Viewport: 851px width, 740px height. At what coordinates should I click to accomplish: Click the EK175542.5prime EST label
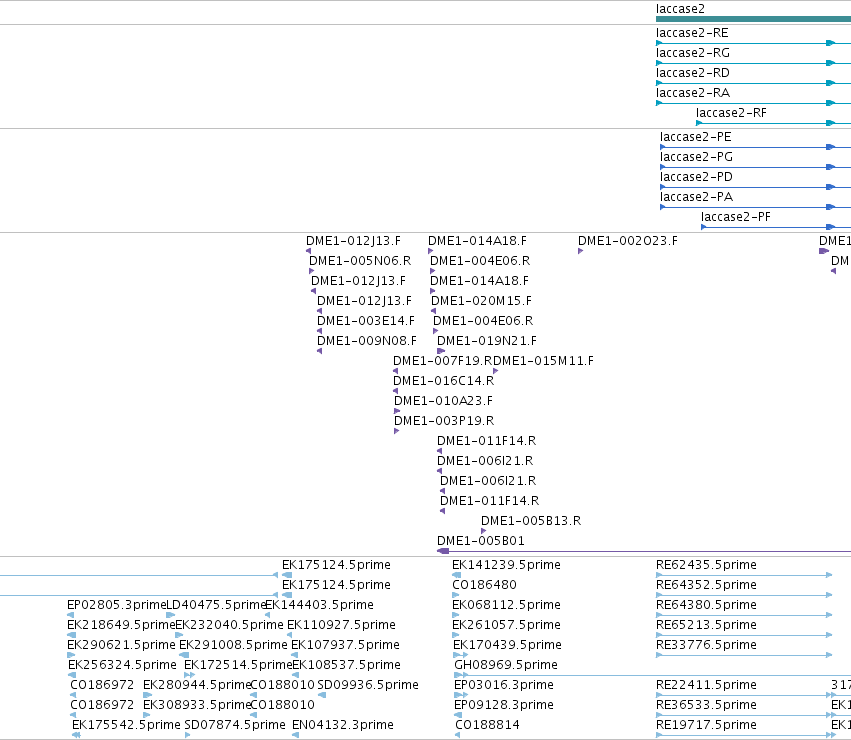click(x=126, y=725)
